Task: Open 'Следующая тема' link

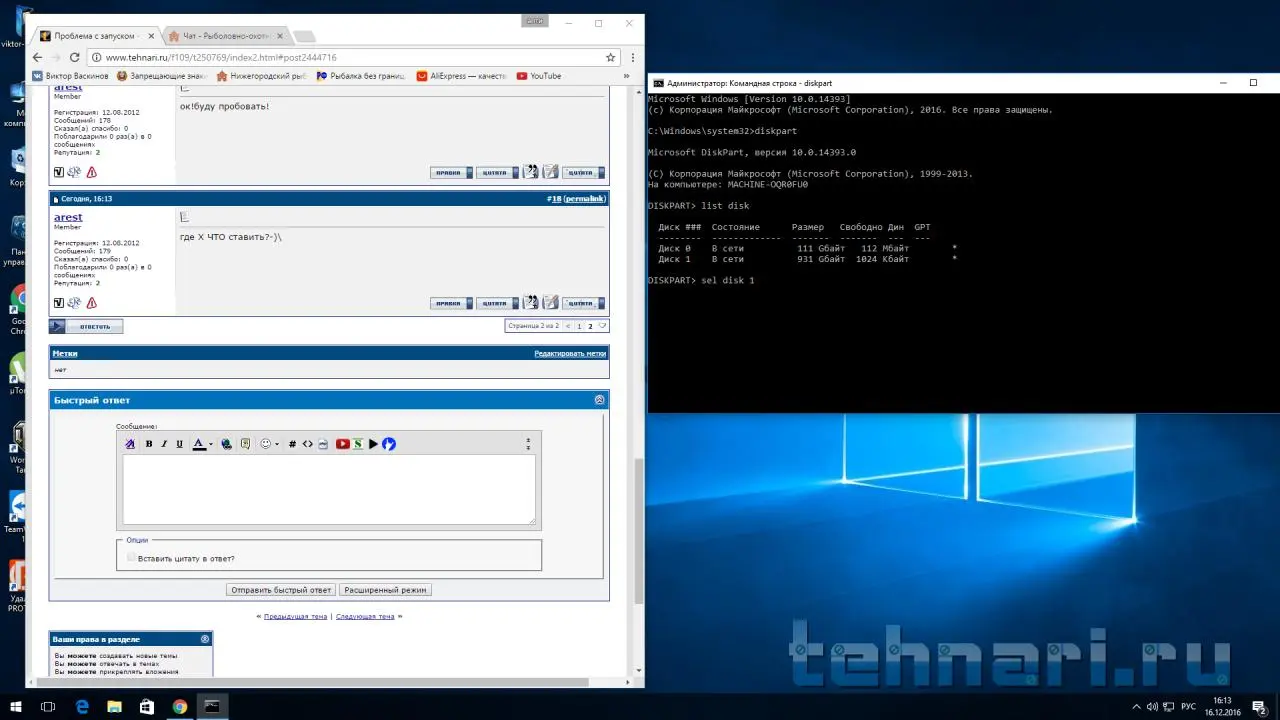Action: click(365, 617)
